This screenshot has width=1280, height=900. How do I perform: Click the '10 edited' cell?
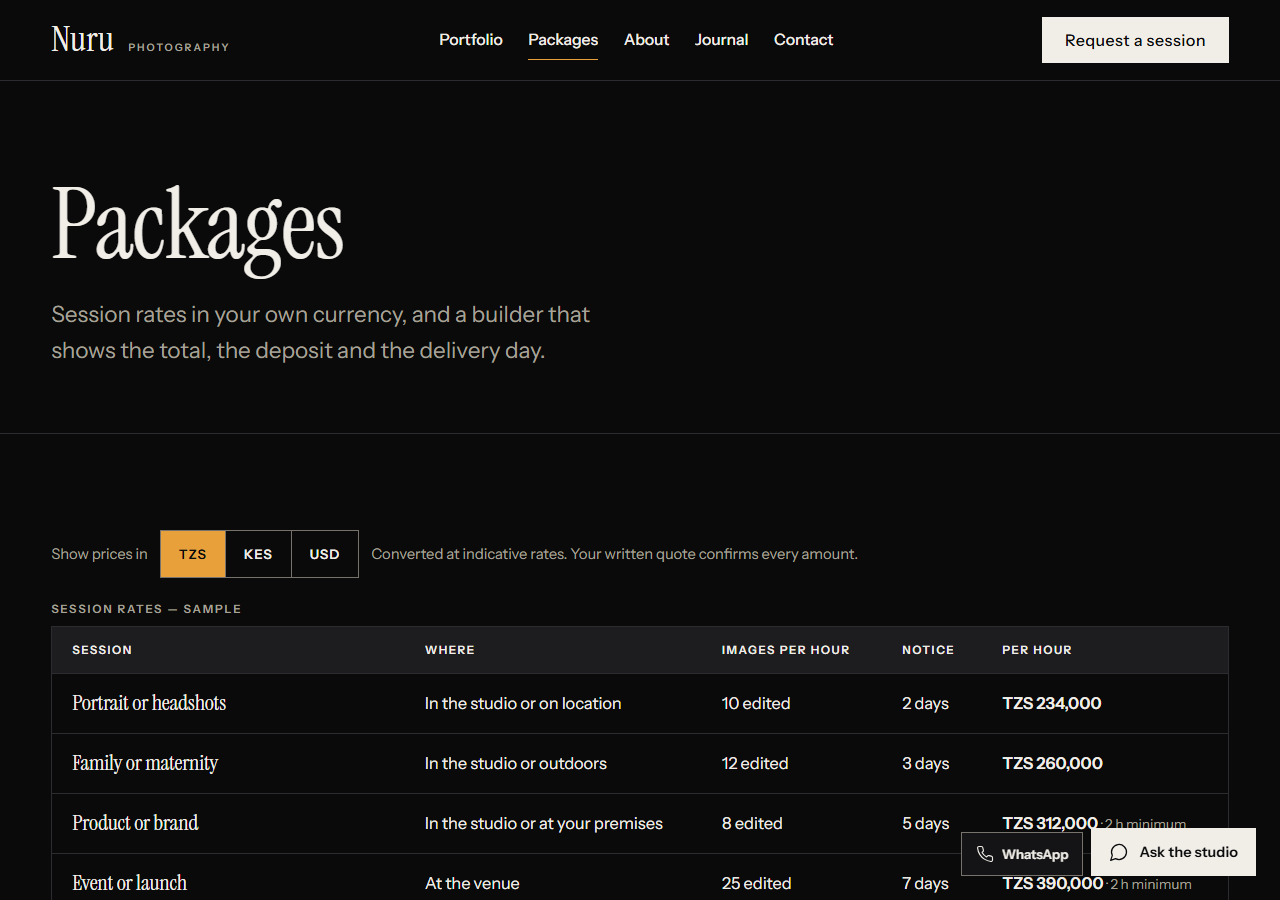[756, 703]
